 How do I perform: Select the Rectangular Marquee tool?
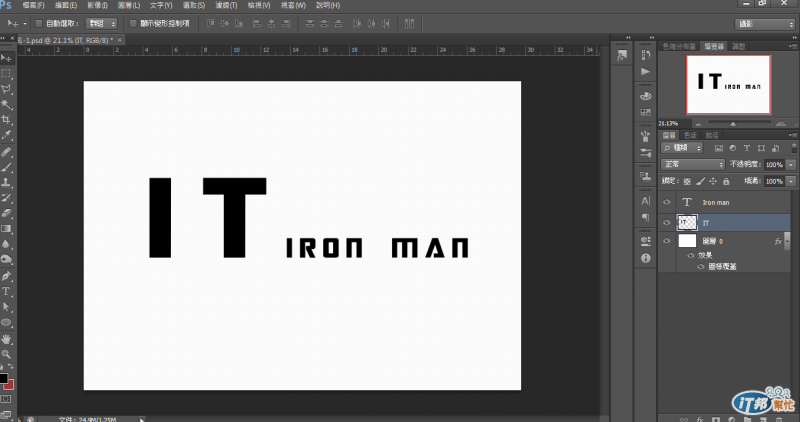pyautogui.click(x=6, y=73)
